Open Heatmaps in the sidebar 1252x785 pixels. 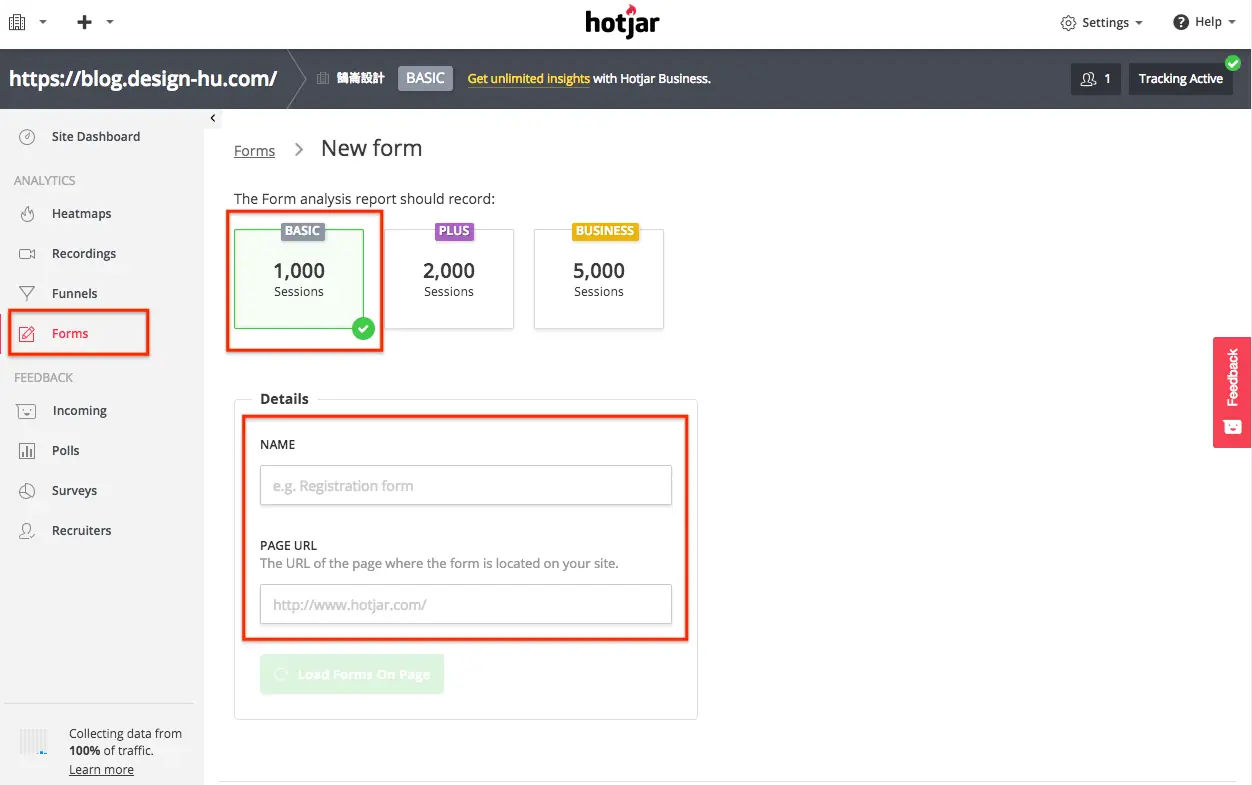(81, 213)
